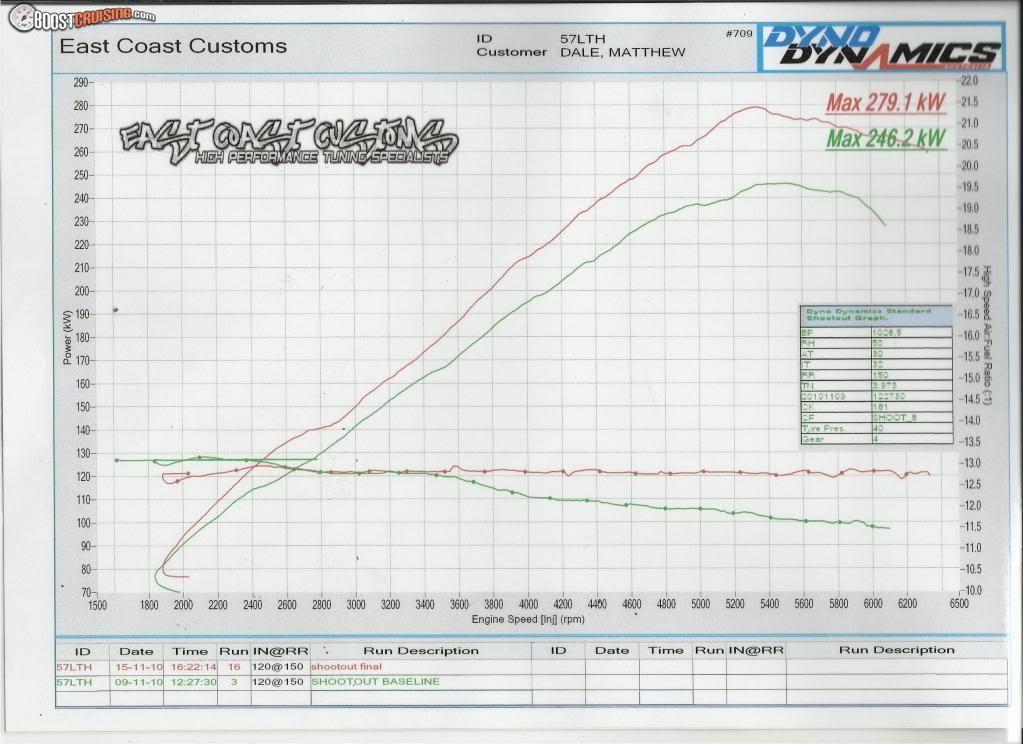The height and width of the screenshot is (744, 1023).
Task: Select the red "Max 279.1 kW" readout
Action: (886, 102)
